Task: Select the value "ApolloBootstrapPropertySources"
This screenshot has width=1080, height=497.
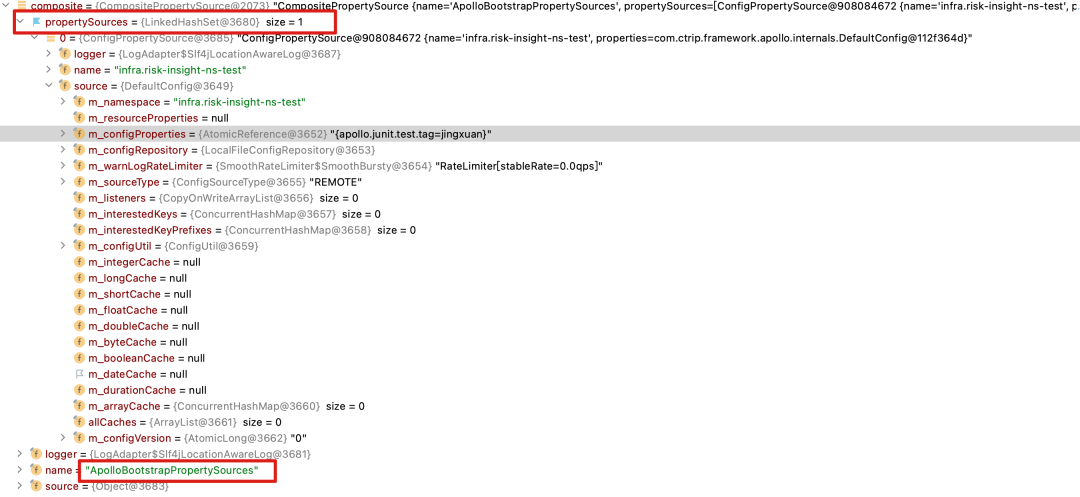Action: [x=172, y=470]
